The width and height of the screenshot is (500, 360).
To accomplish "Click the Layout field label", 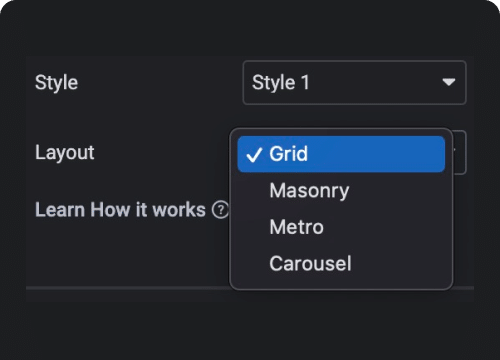I will [65, 153].
